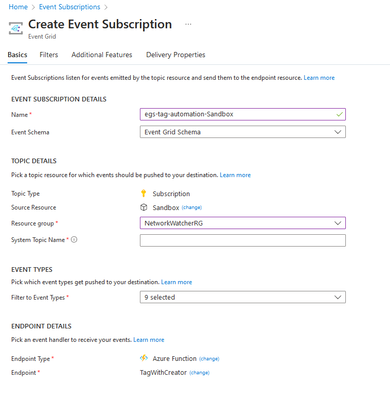This screenshot has width=390, height=400.
Task: Click the green validation checkmark in Name field
Action: [x=339, y=114]
